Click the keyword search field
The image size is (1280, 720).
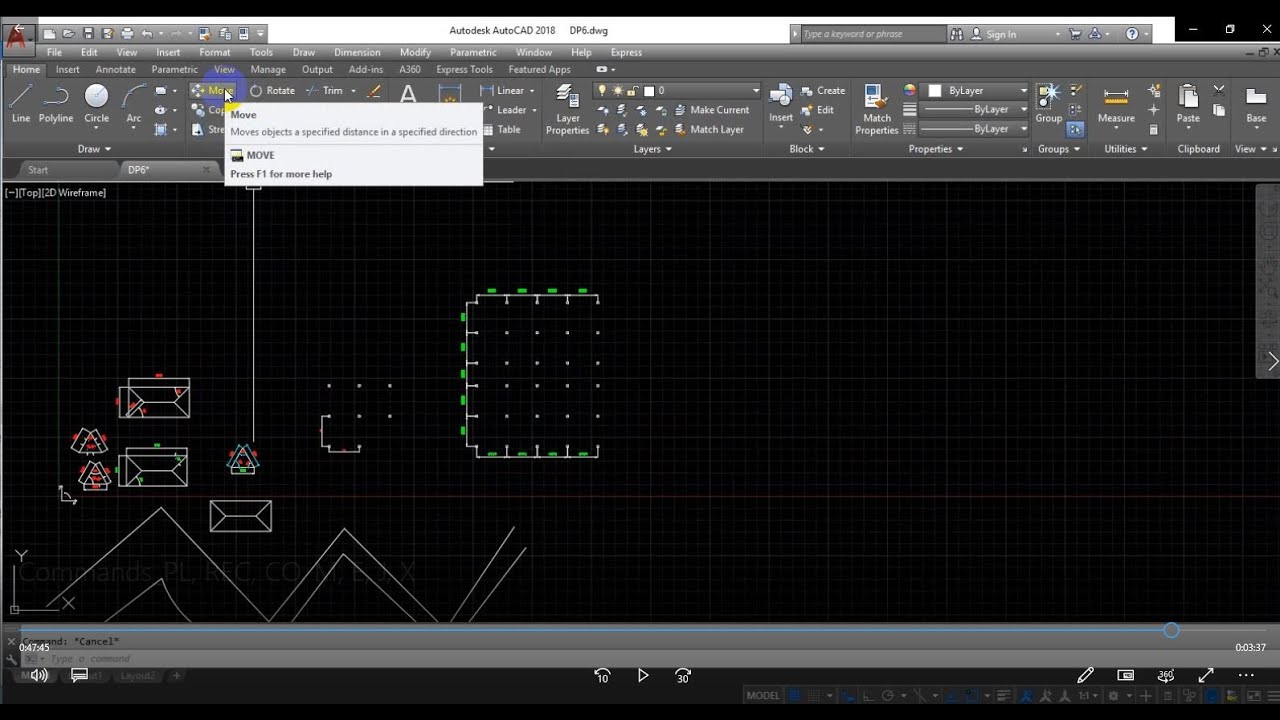click(872, 34)
